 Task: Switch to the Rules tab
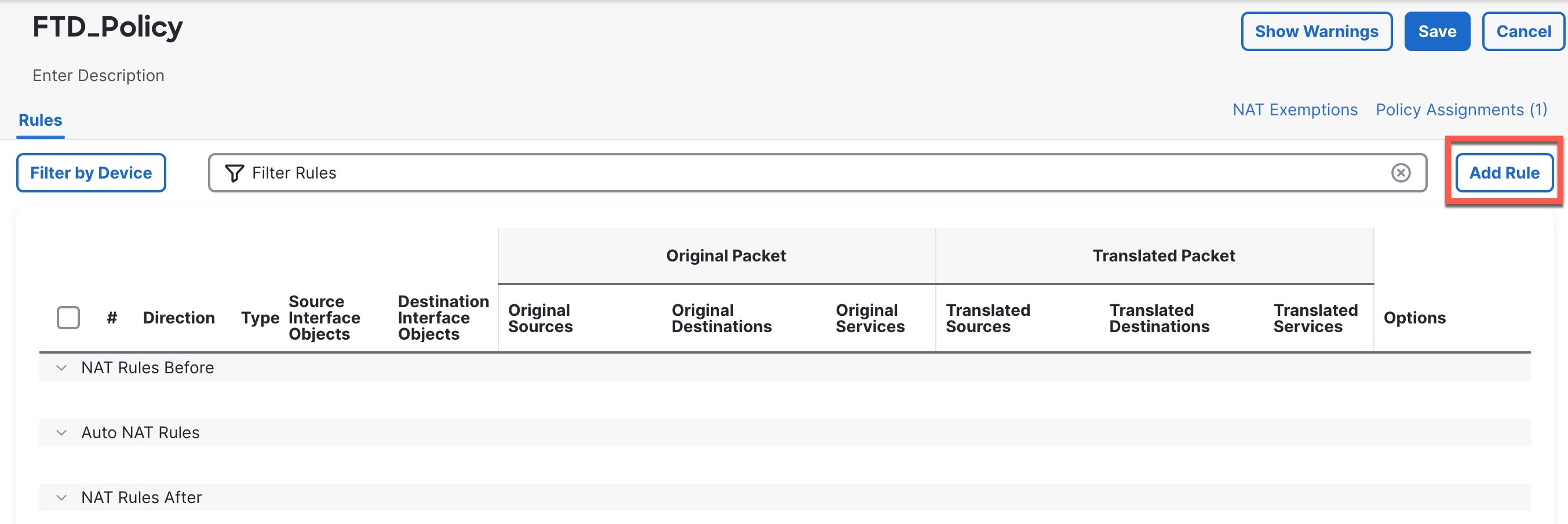click(x=40, y=120)
